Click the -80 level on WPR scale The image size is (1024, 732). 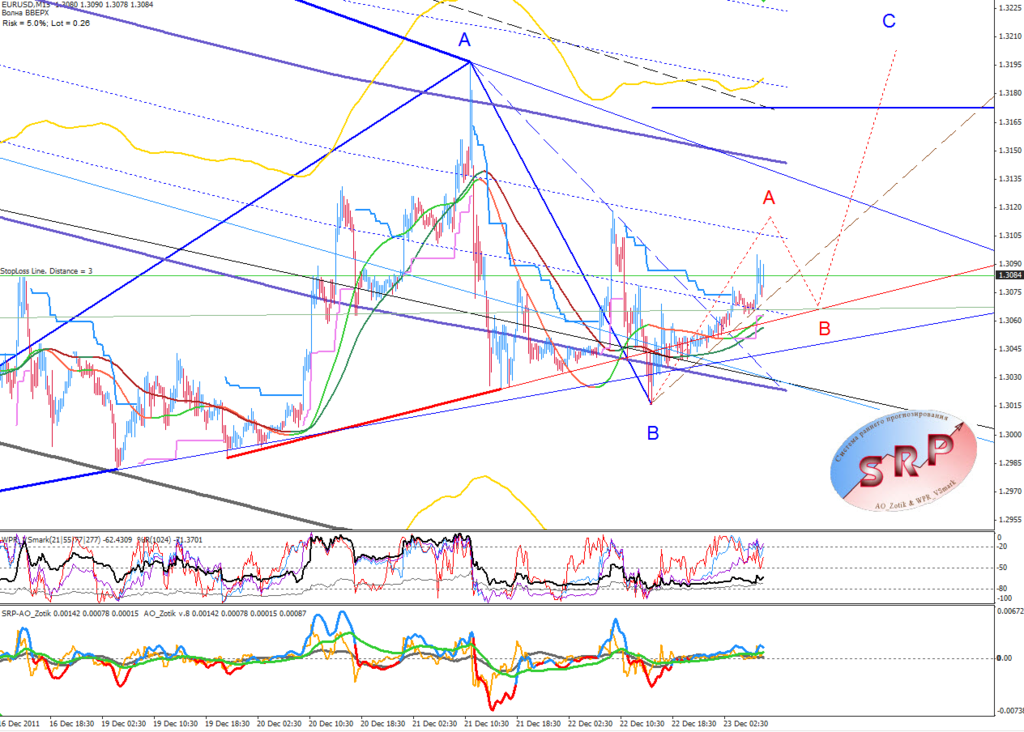pos(1003,589)
